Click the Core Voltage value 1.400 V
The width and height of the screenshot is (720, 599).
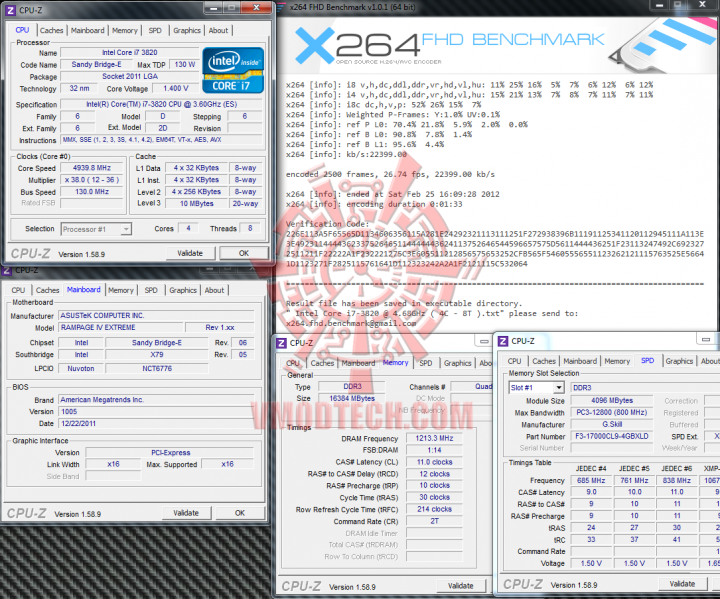[x=176, y=88]
